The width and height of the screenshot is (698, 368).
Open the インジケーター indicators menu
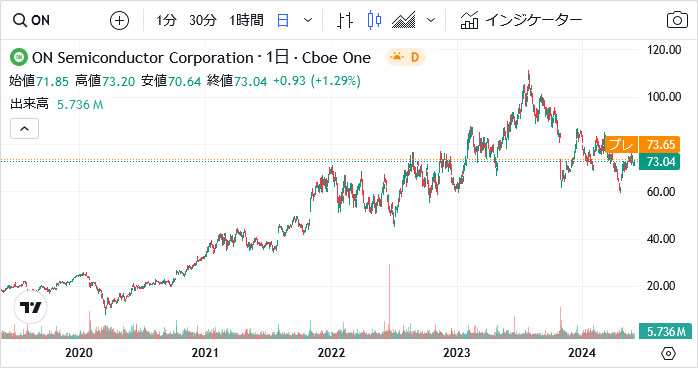pyautogui.click(x=521, y=20)
